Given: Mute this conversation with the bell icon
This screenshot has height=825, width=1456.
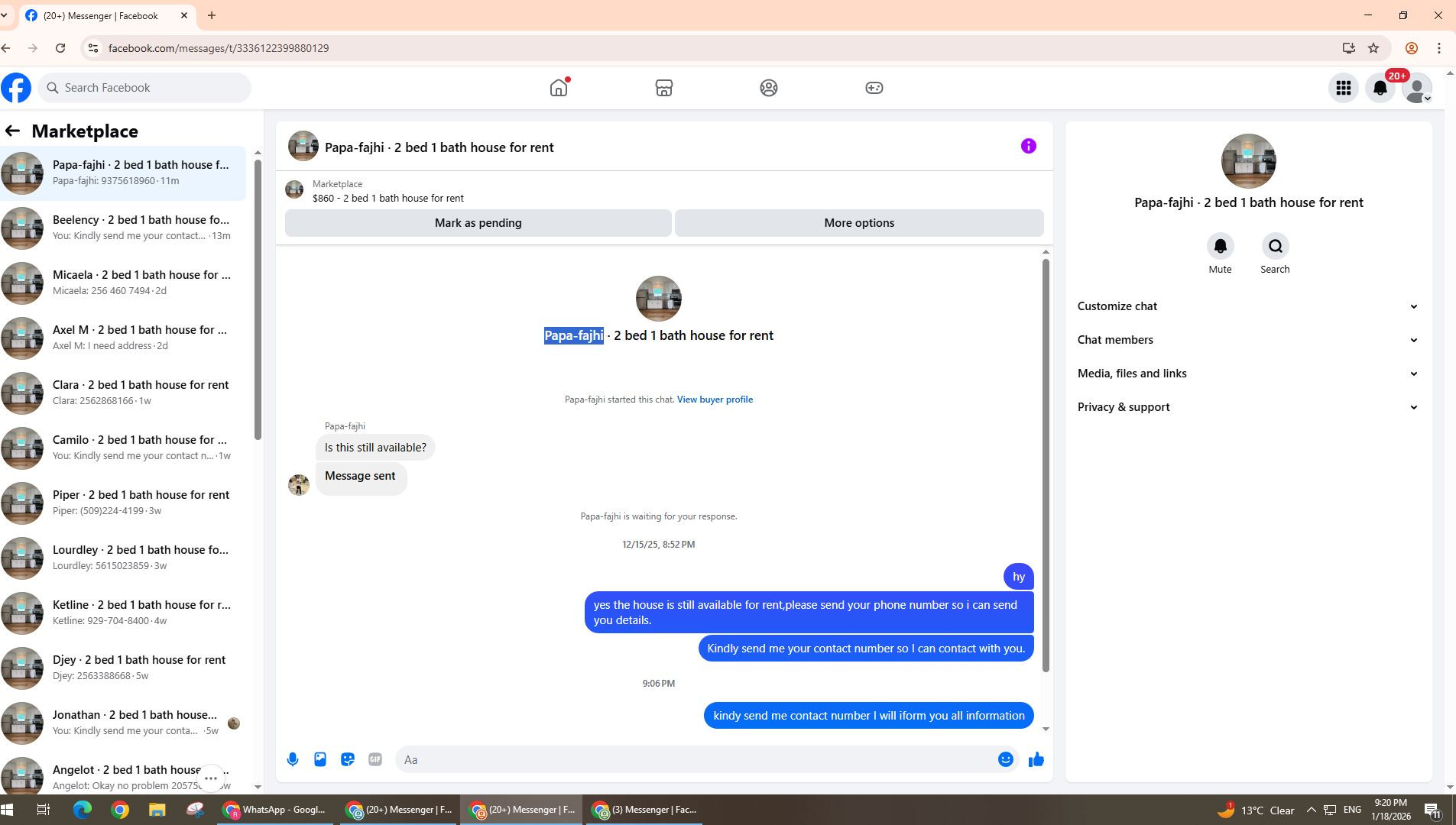Looking at the screenshot, I should coord(1220,246).
